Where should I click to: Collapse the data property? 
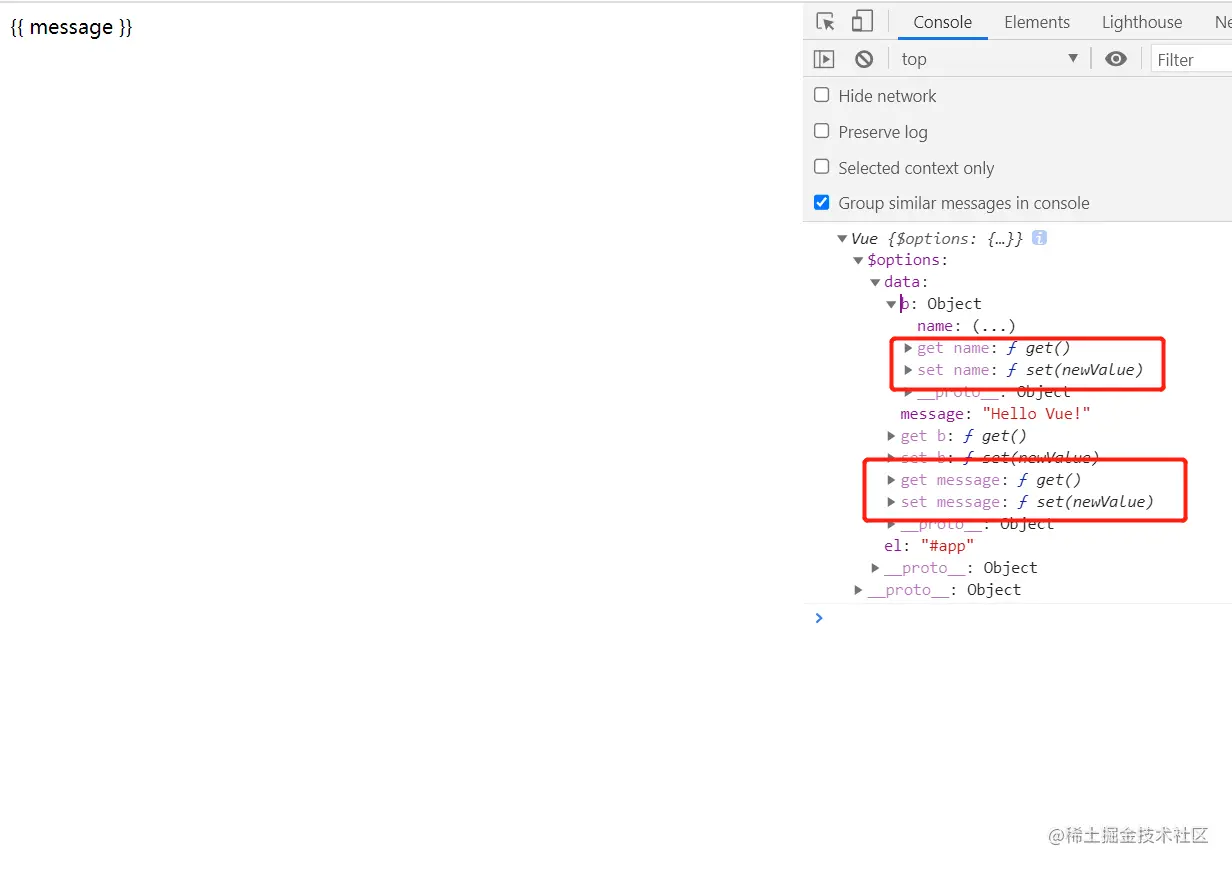(875, 283)
